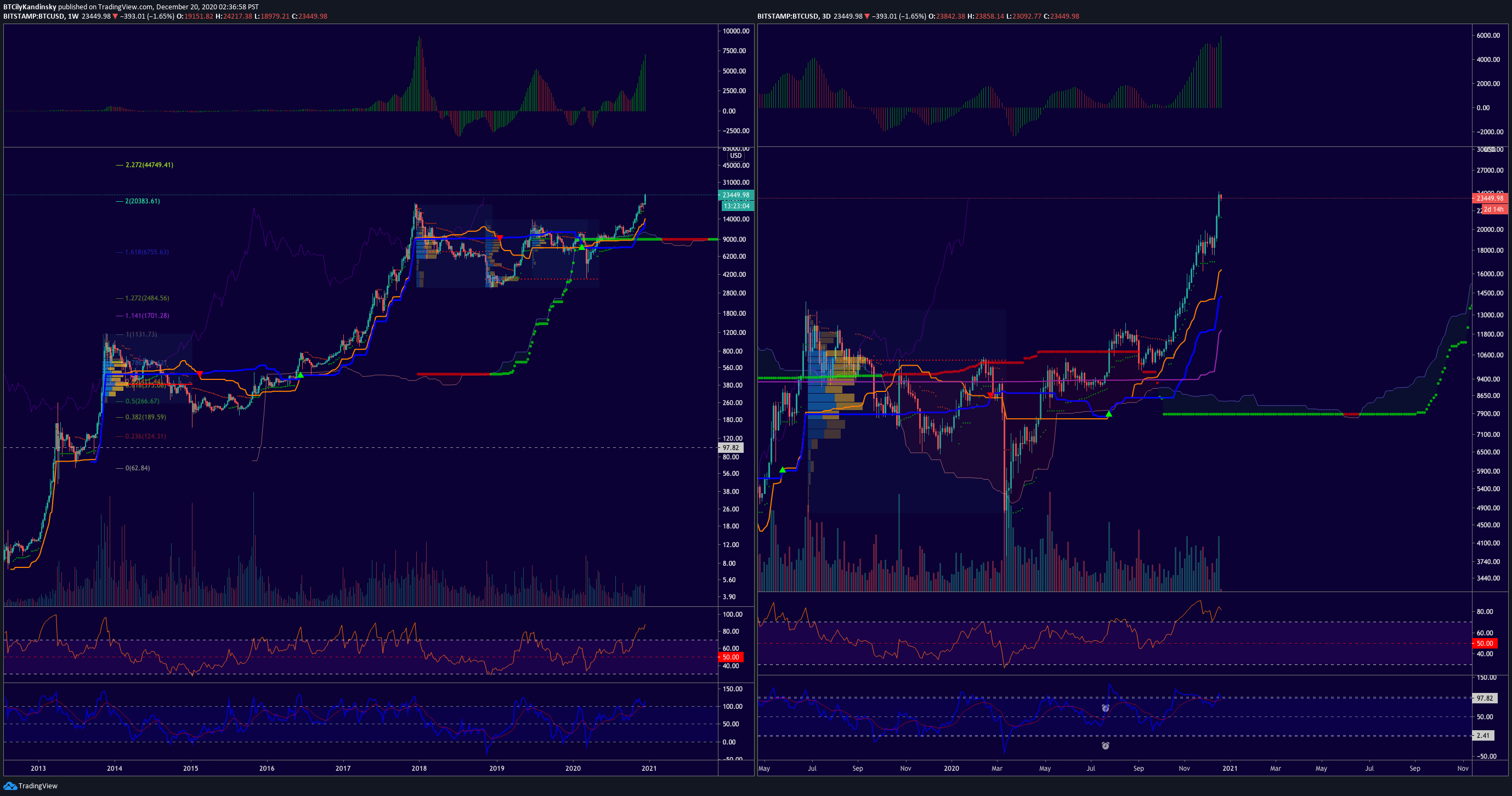1512x796 pixels.
Task: Select red down-triangle signal near 2015 on weekly chart
Action: [x=200, y=374]
